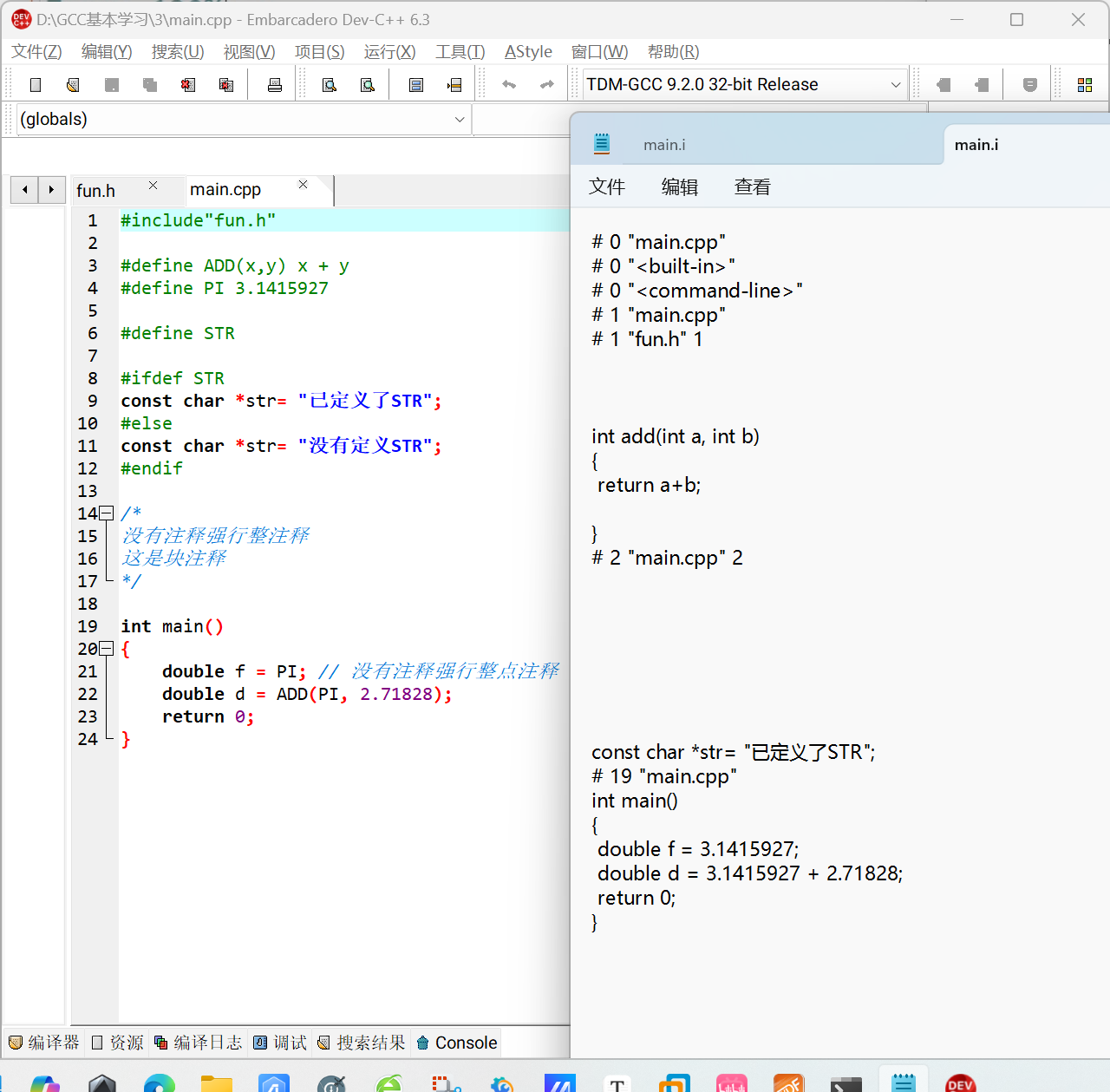This screenshot has height=1092, width=1110.
Task: Close the main.cpp editor tab
Action: (x=303, y=185)
